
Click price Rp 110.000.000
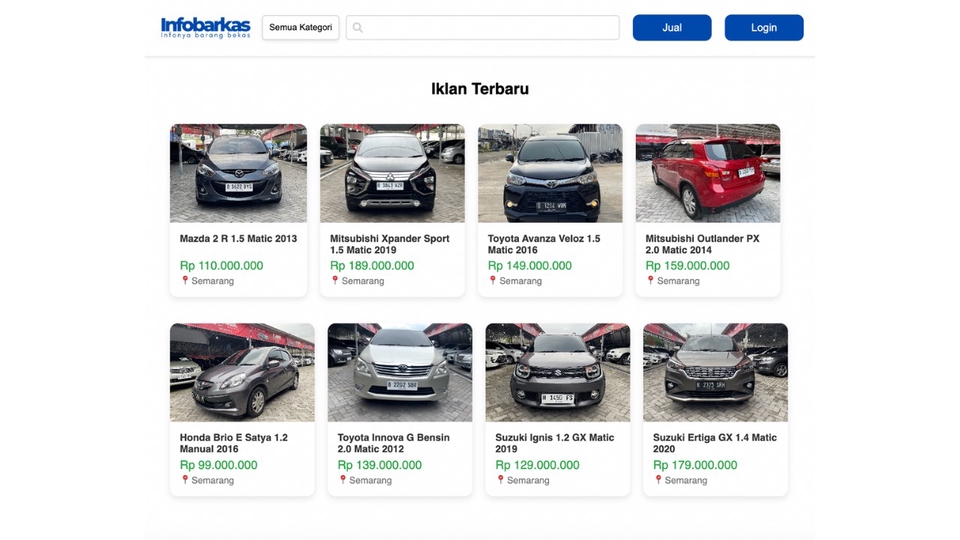221,266
